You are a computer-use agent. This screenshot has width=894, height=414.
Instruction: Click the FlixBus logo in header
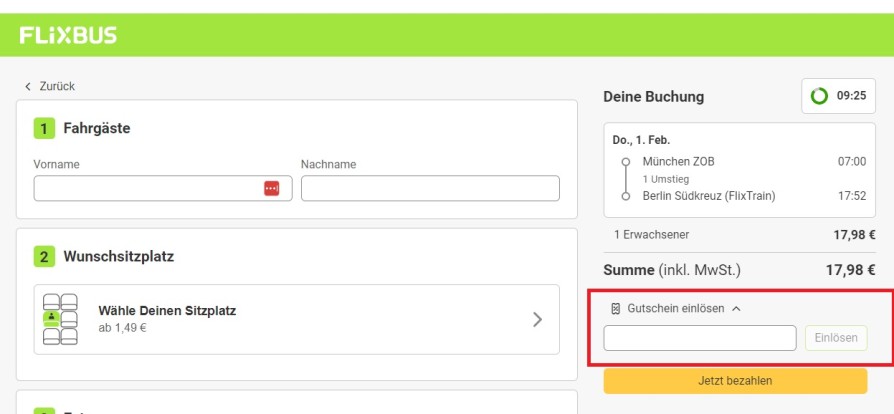click(x=68, y=35)
